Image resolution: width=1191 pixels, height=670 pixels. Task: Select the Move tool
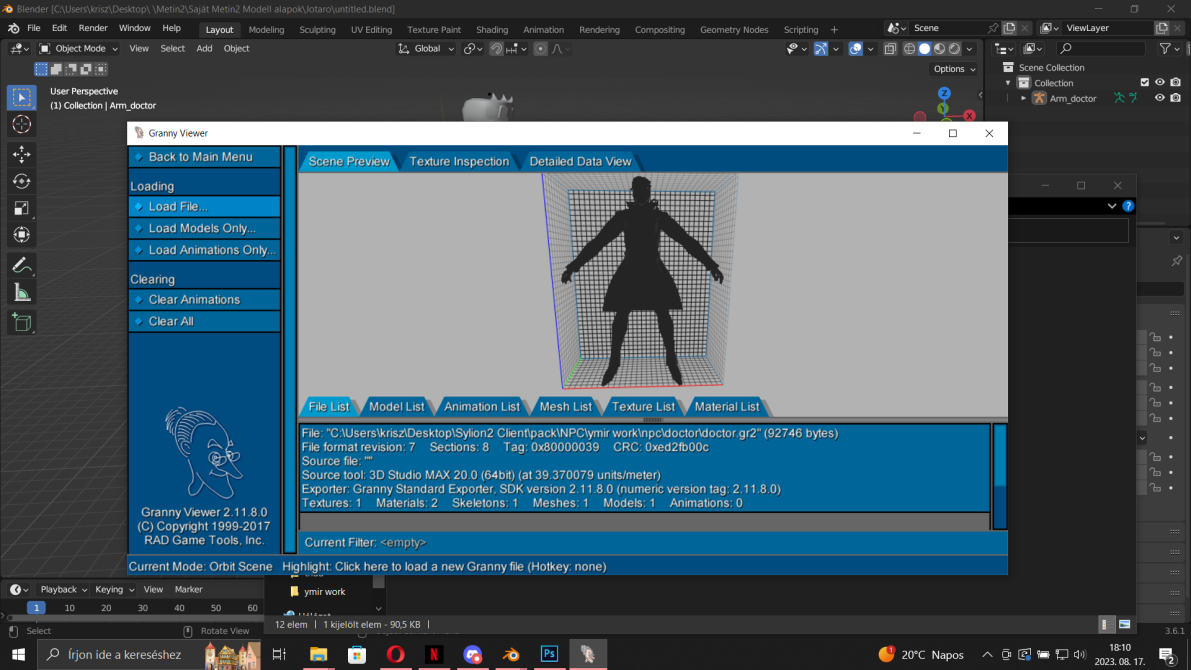[x=21, y=154]
